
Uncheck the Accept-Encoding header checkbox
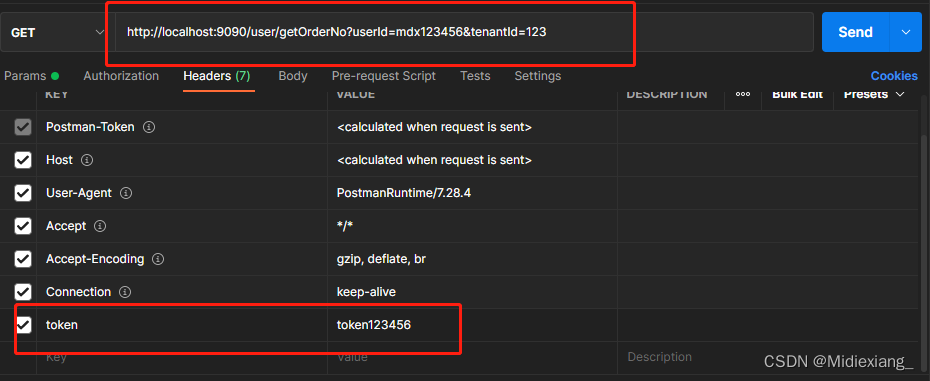pos(23,259)
